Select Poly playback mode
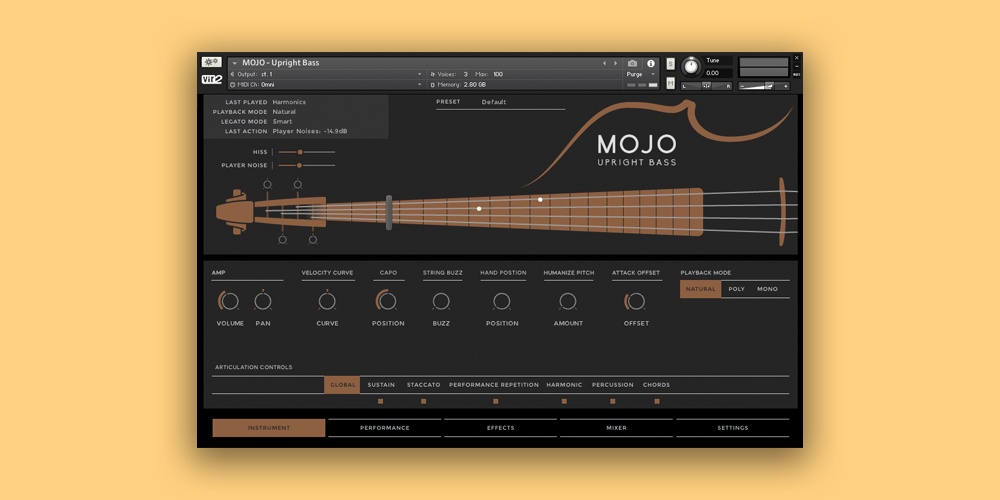Viewport: 1000px width, 500px height. click(736, 289)
